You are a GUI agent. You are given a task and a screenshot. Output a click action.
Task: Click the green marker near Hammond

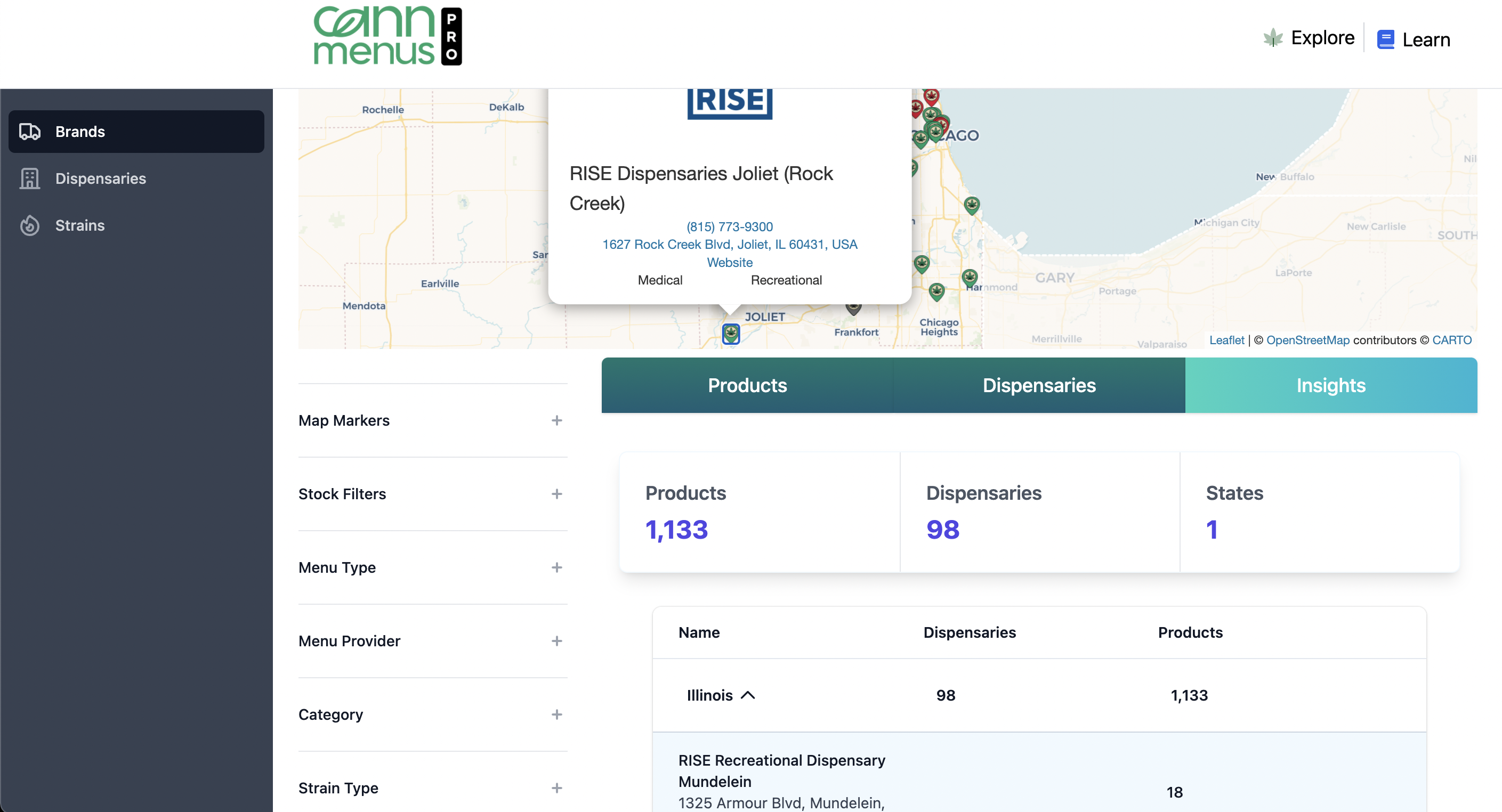click(970, 278)
